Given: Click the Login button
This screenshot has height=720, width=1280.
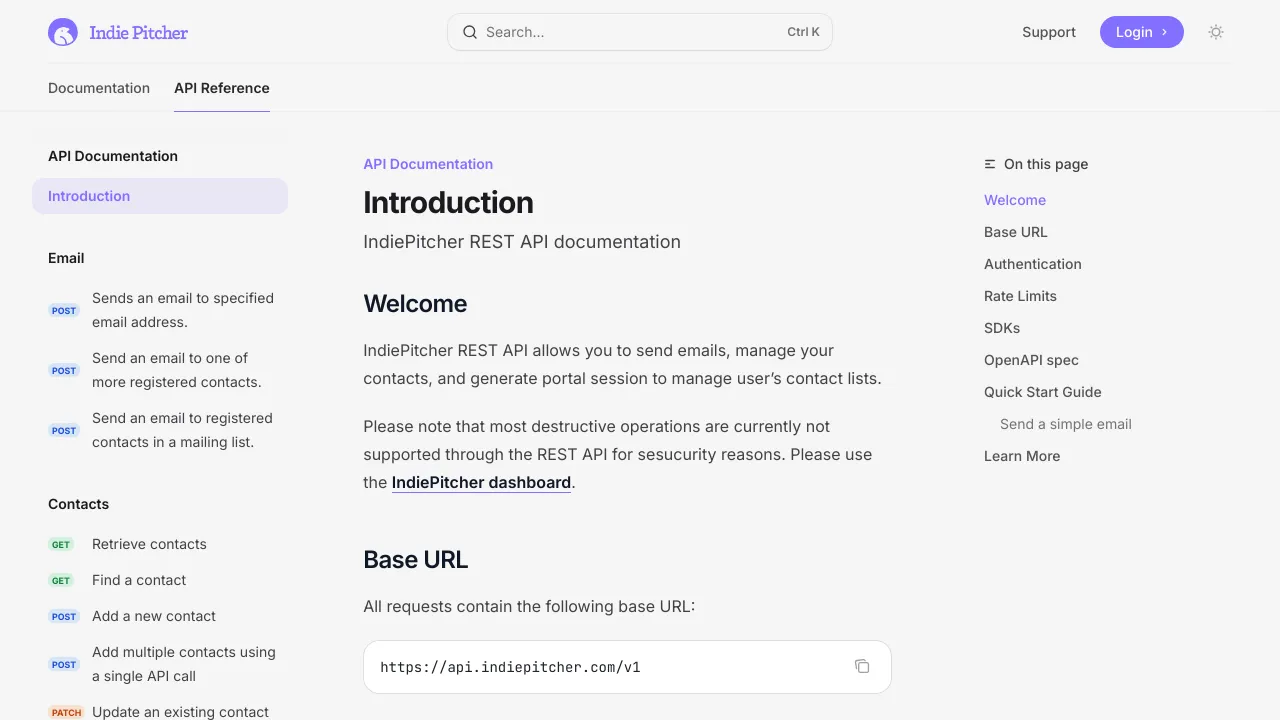Looking at the screenshot, I should coord(1142,32).
